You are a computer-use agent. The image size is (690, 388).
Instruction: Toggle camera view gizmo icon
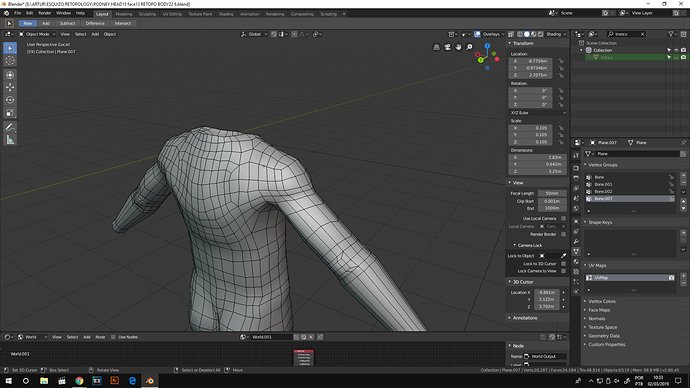(447, 47)
